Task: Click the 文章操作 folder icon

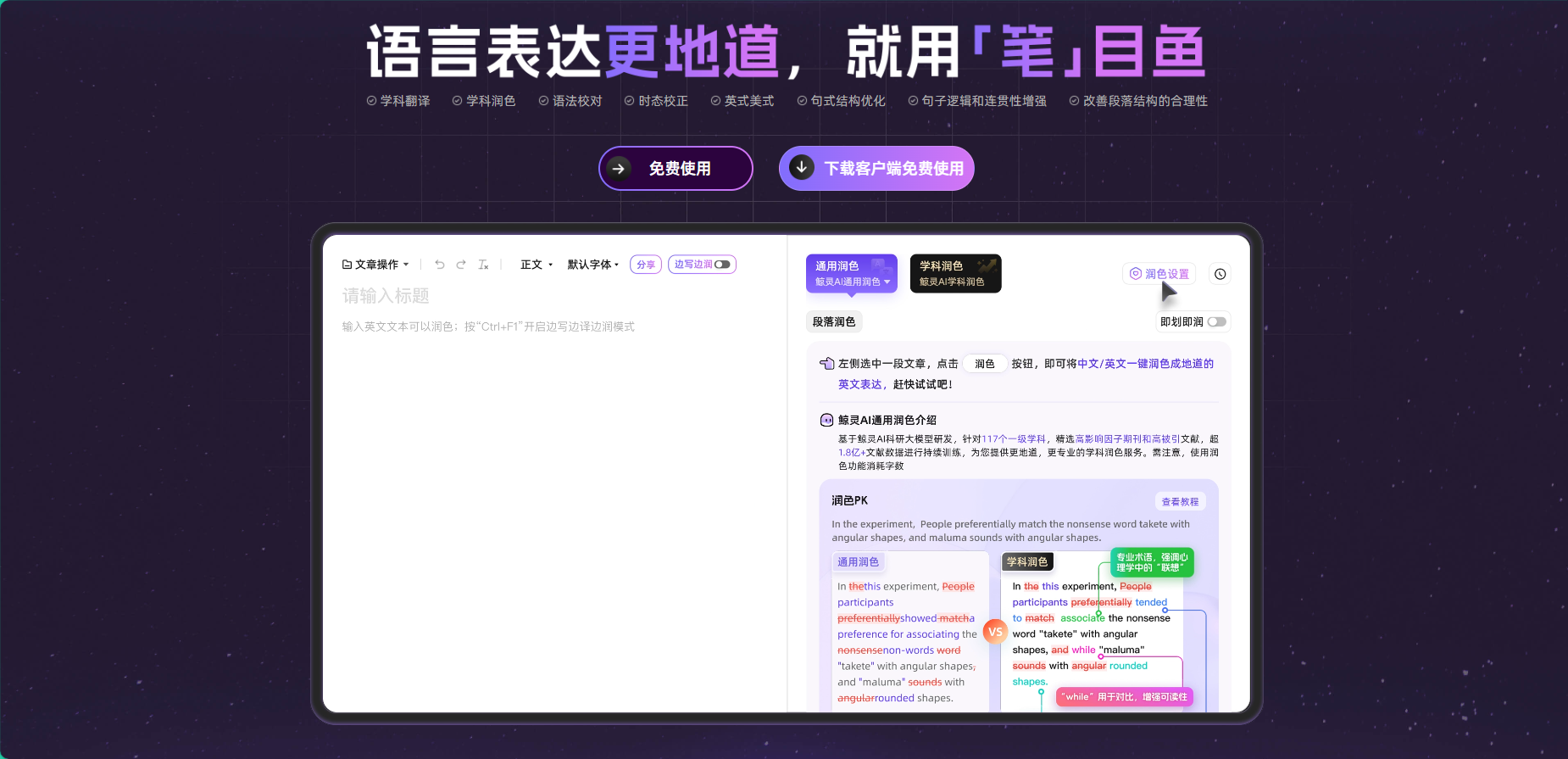Action: 347,265
